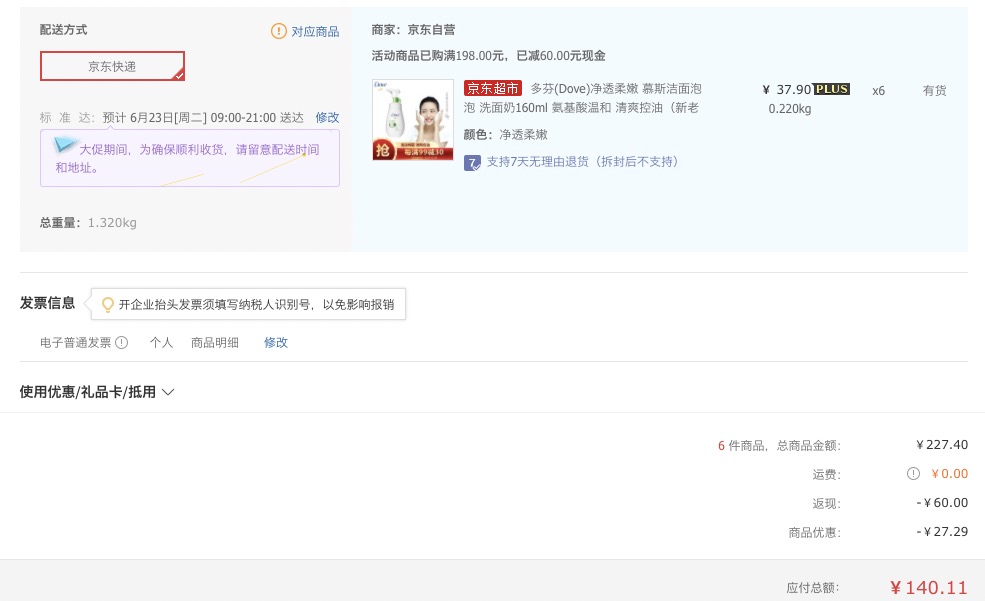Click the 7-day return shield icon
The image size is (985, 601).
(x=472, y=163)
